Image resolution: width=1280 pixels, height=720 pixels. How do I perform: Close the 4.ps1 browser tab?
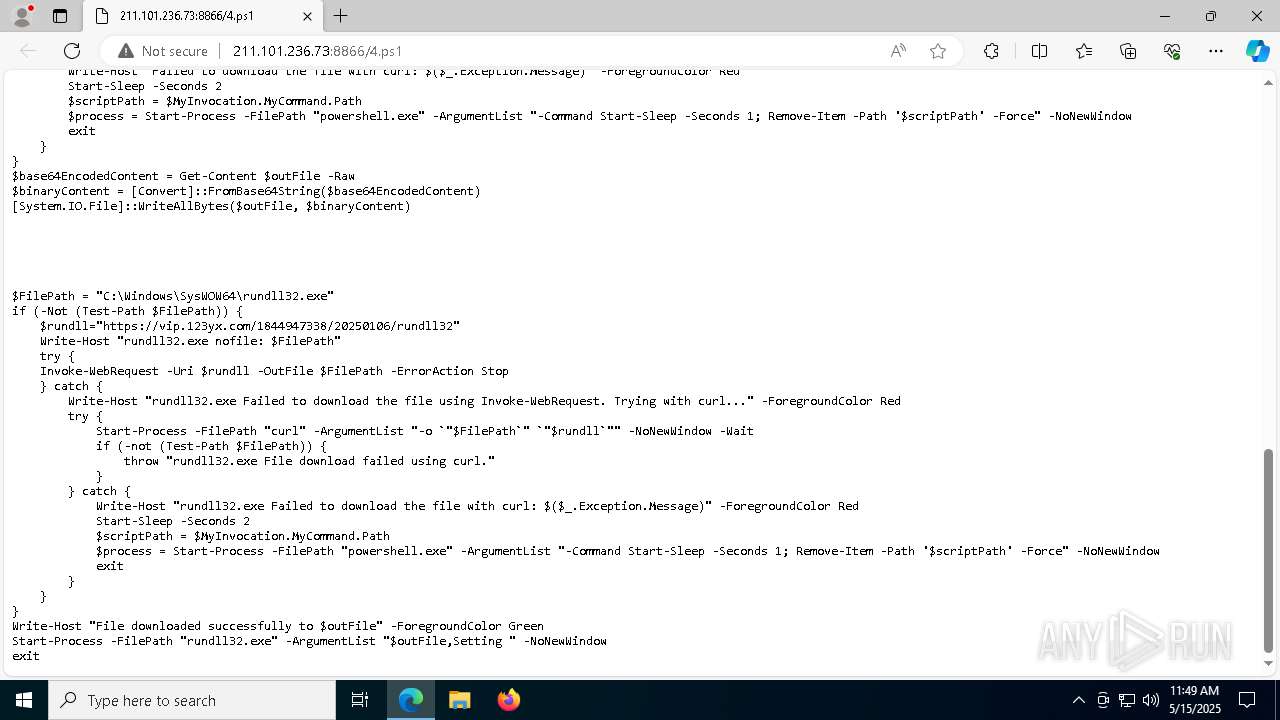click(308, 16)
